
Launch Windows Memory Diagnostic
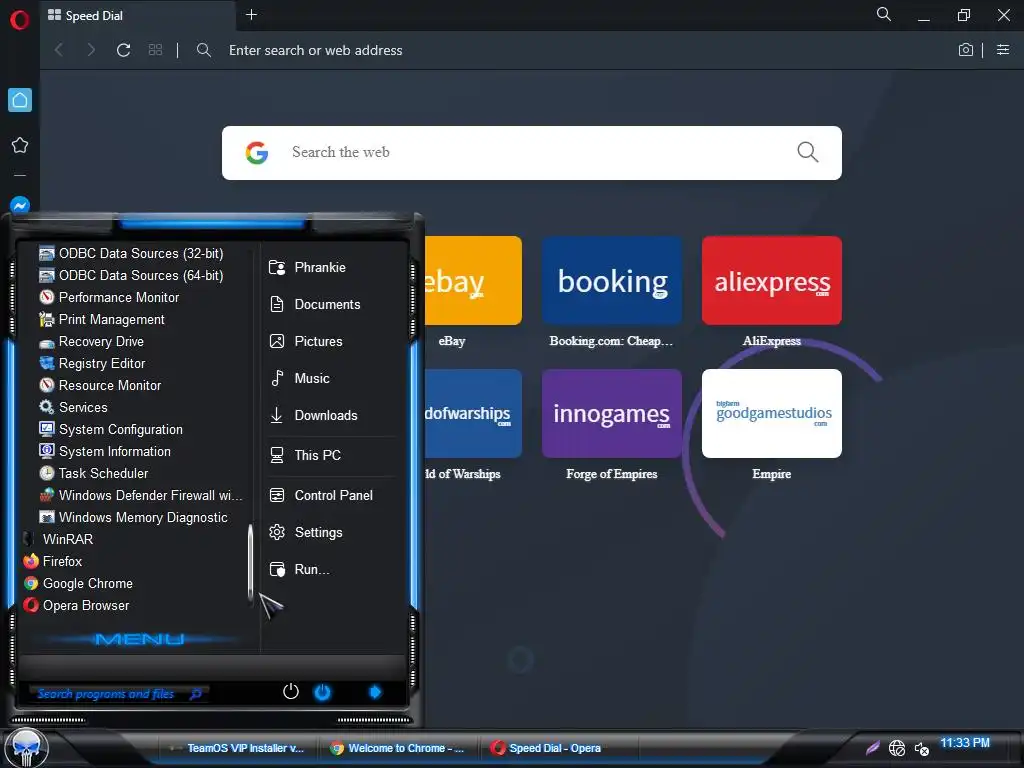pos(133,517)
